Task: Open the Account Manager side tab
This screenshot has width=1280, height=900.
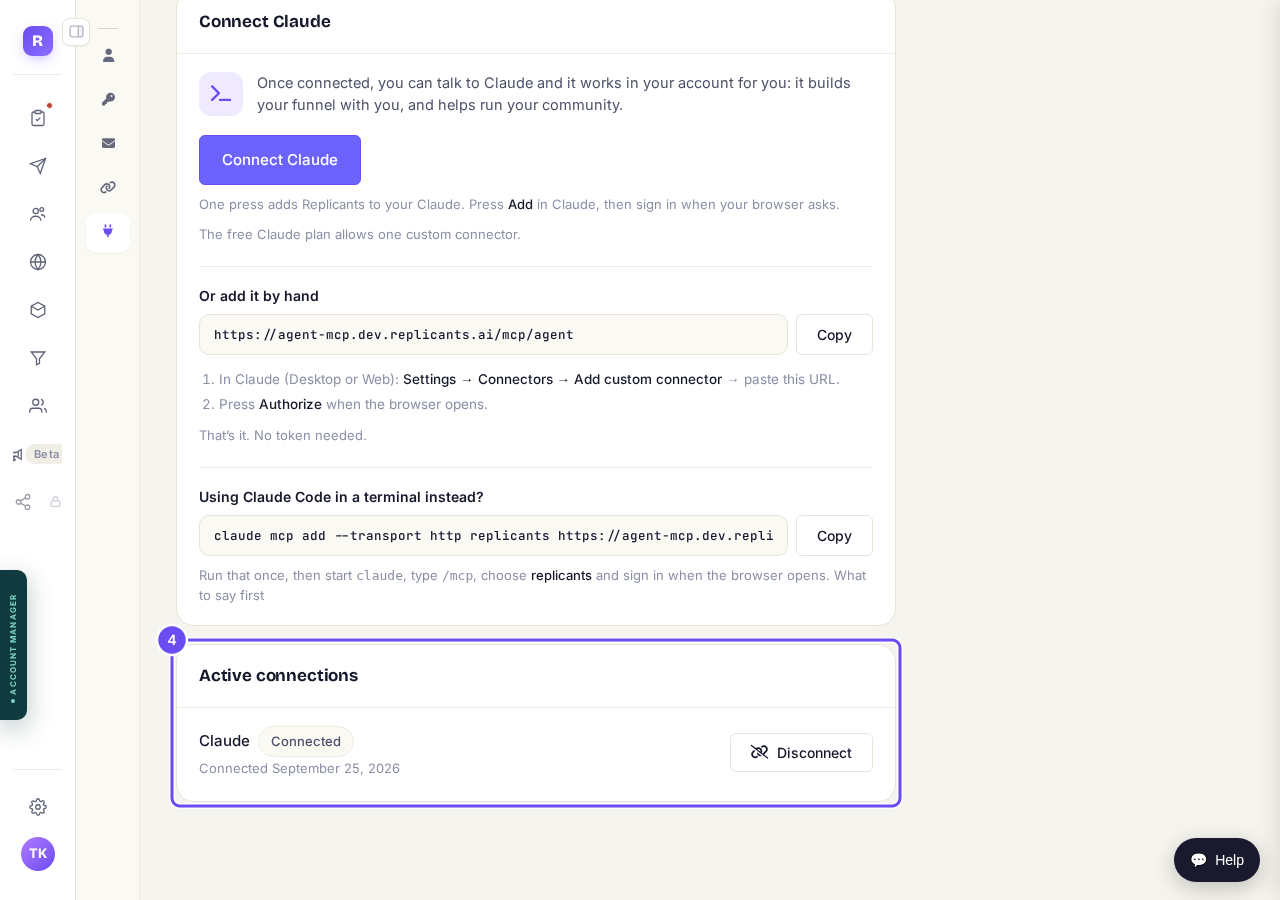Action: pyautogui.click(x=13, y=645)
